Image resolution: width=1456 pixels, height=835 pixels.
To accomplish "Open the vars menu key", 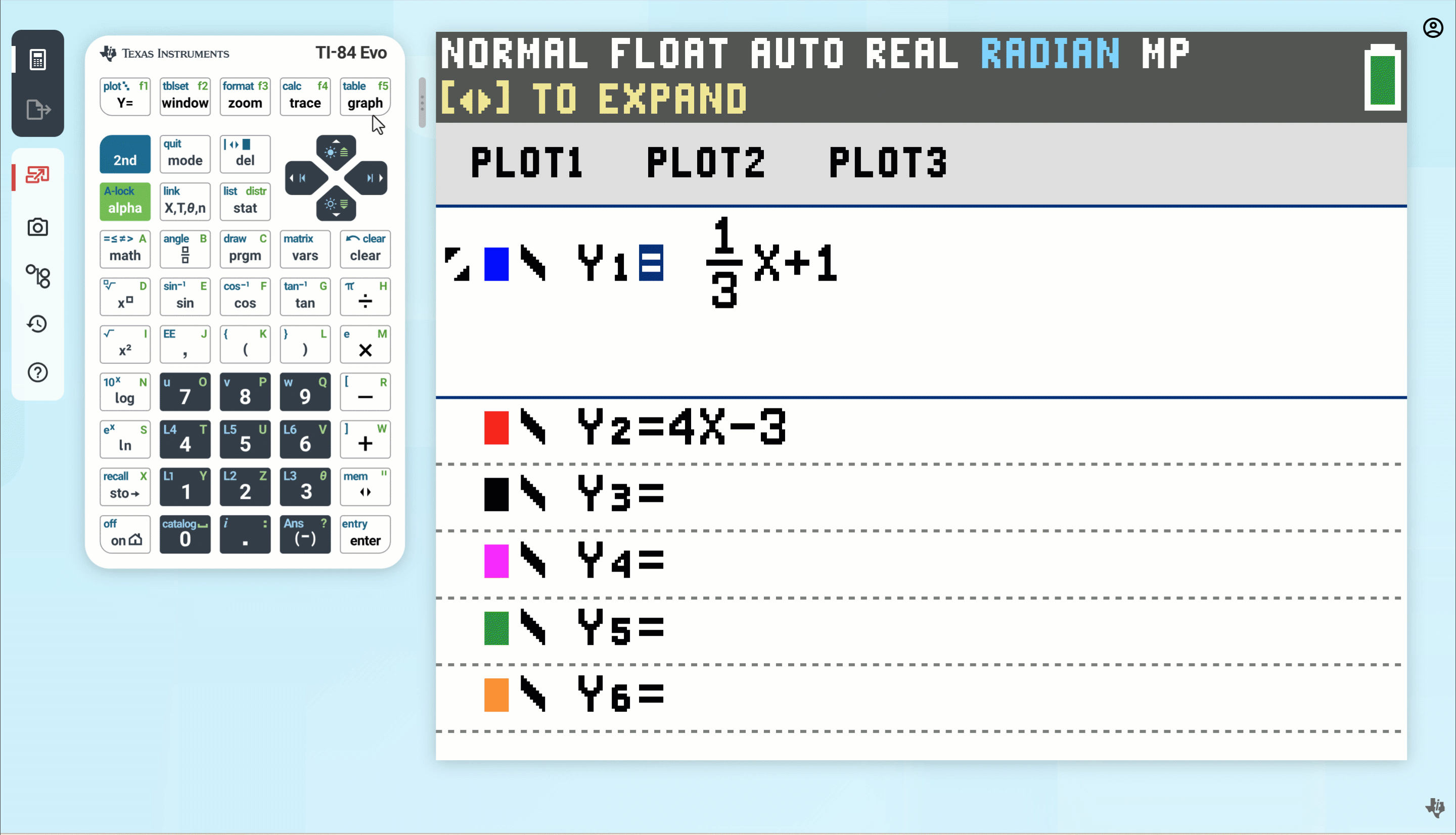I will pos(305,250).
